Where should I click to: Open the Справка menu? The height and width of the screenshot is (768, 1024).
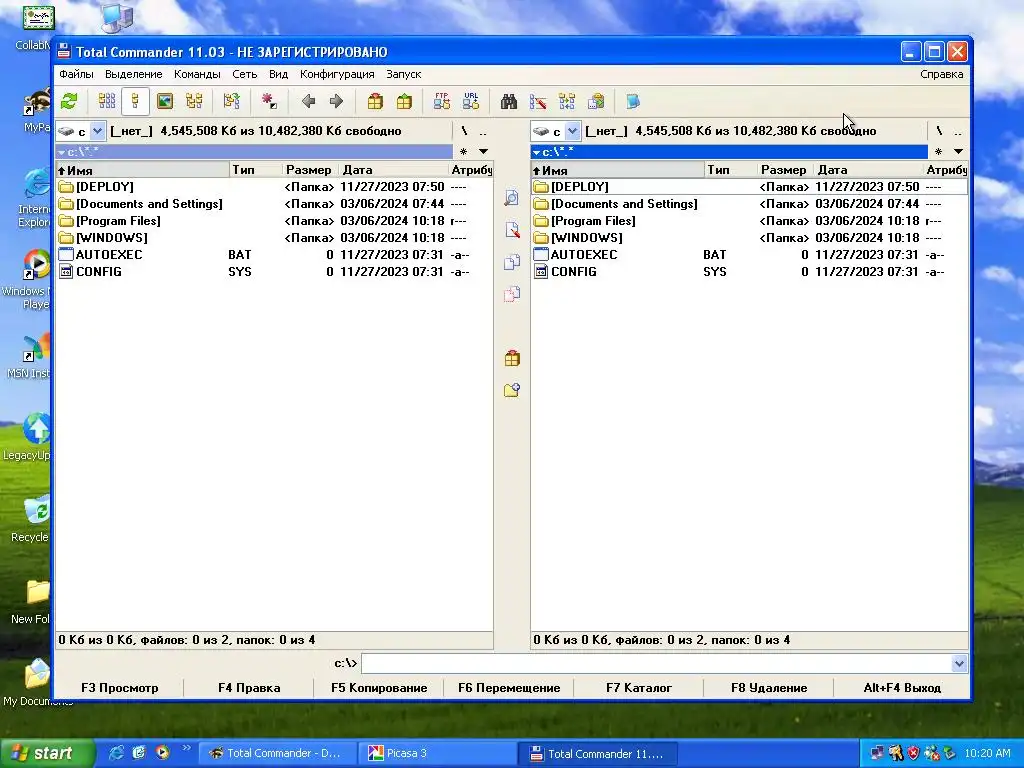(941, 74)
